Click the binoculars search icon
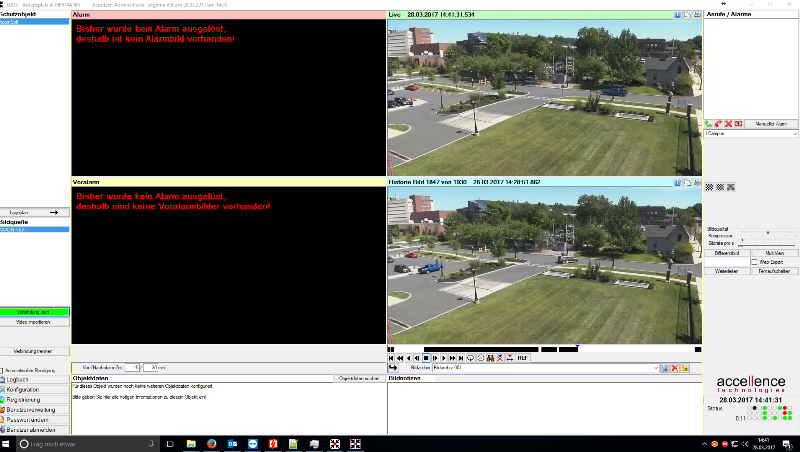This screenshot has width=800, height=452. tap(490, 358)
